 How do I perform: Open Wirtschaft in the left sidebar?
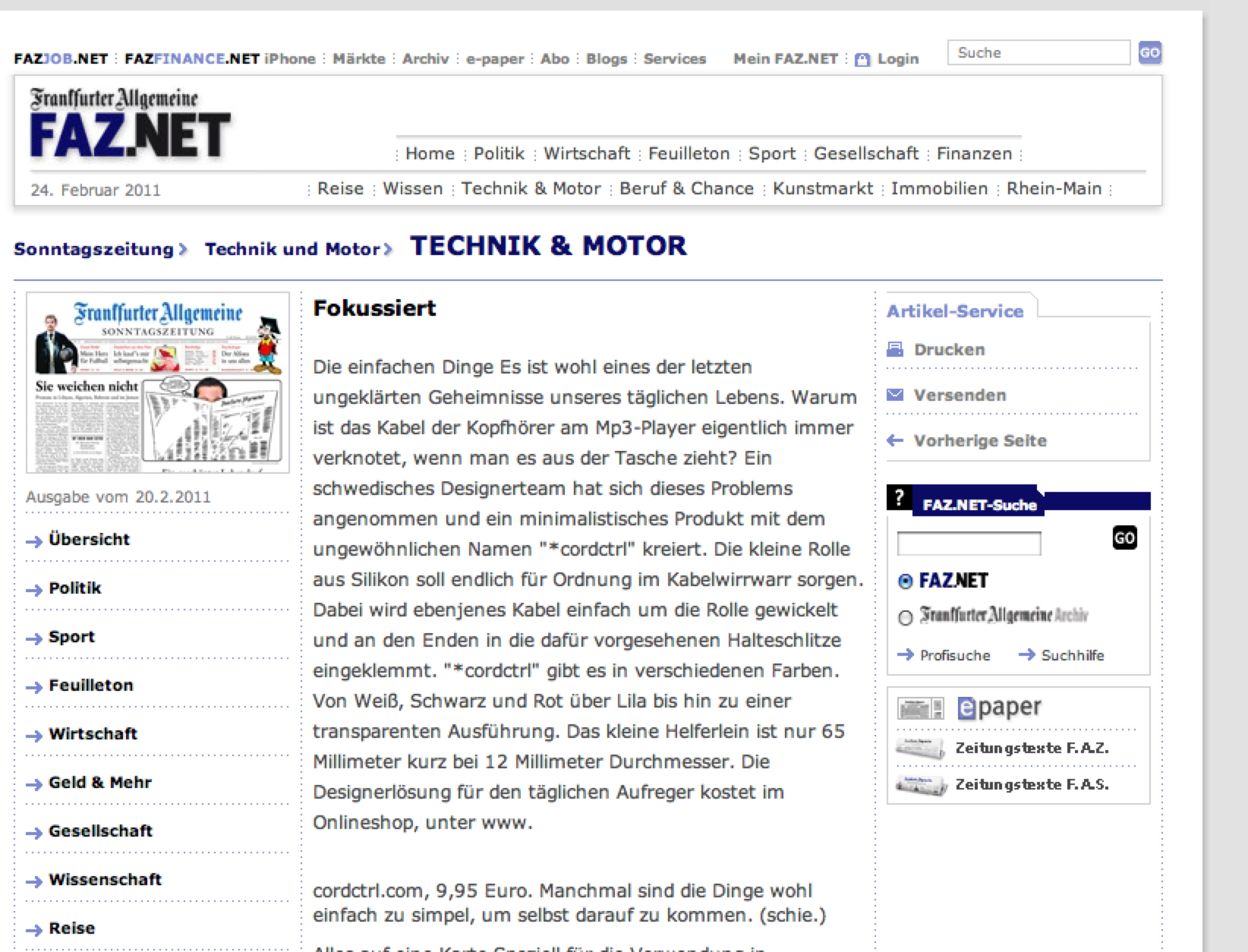pyautogui.click(x=93, y=733)
